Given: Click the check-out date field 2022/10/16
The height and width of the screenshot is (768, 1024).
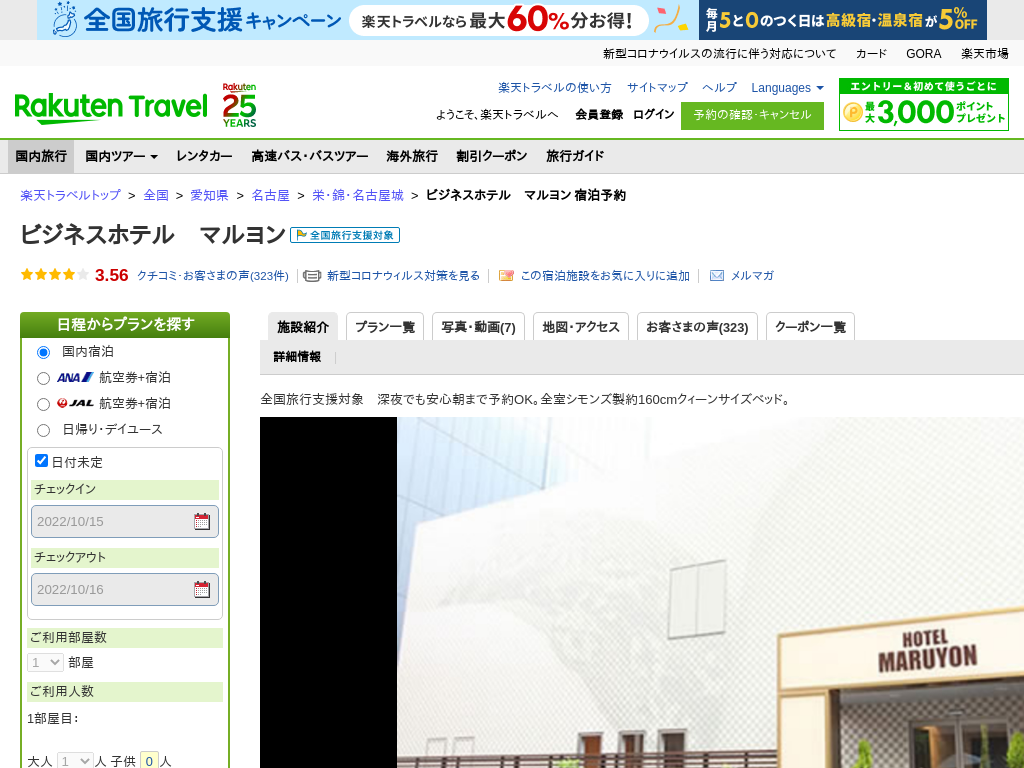Looking at the screenshot, I should coord(125,589).
